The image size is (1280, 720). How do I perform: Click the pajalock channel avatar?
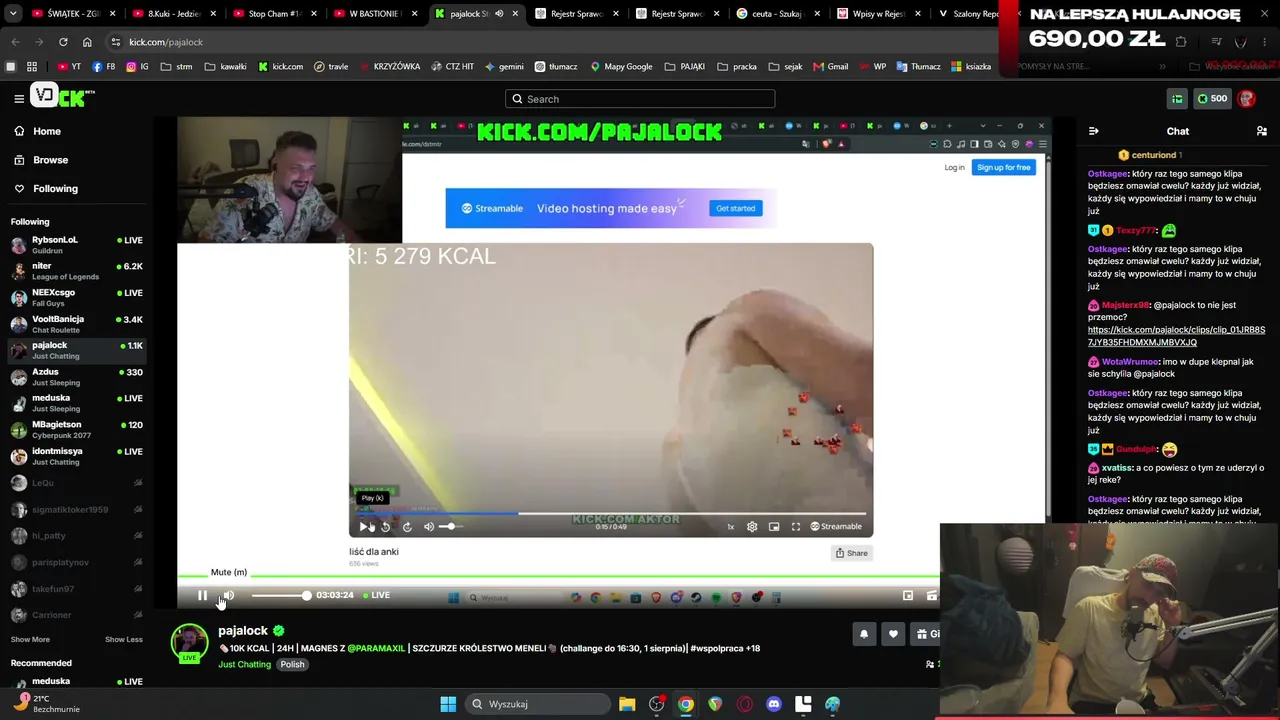189,643
